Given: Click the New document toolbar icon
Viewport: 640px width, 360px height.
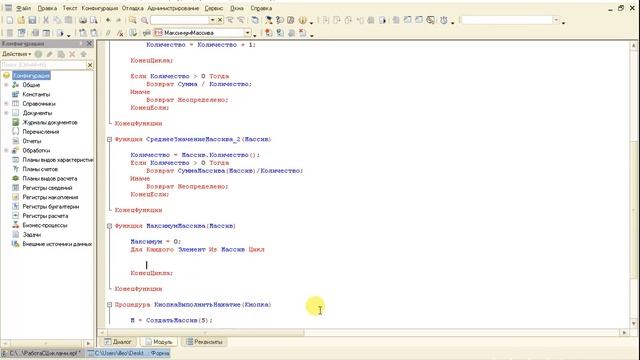Looking at the screenshot, I should (x=9, y=20).
